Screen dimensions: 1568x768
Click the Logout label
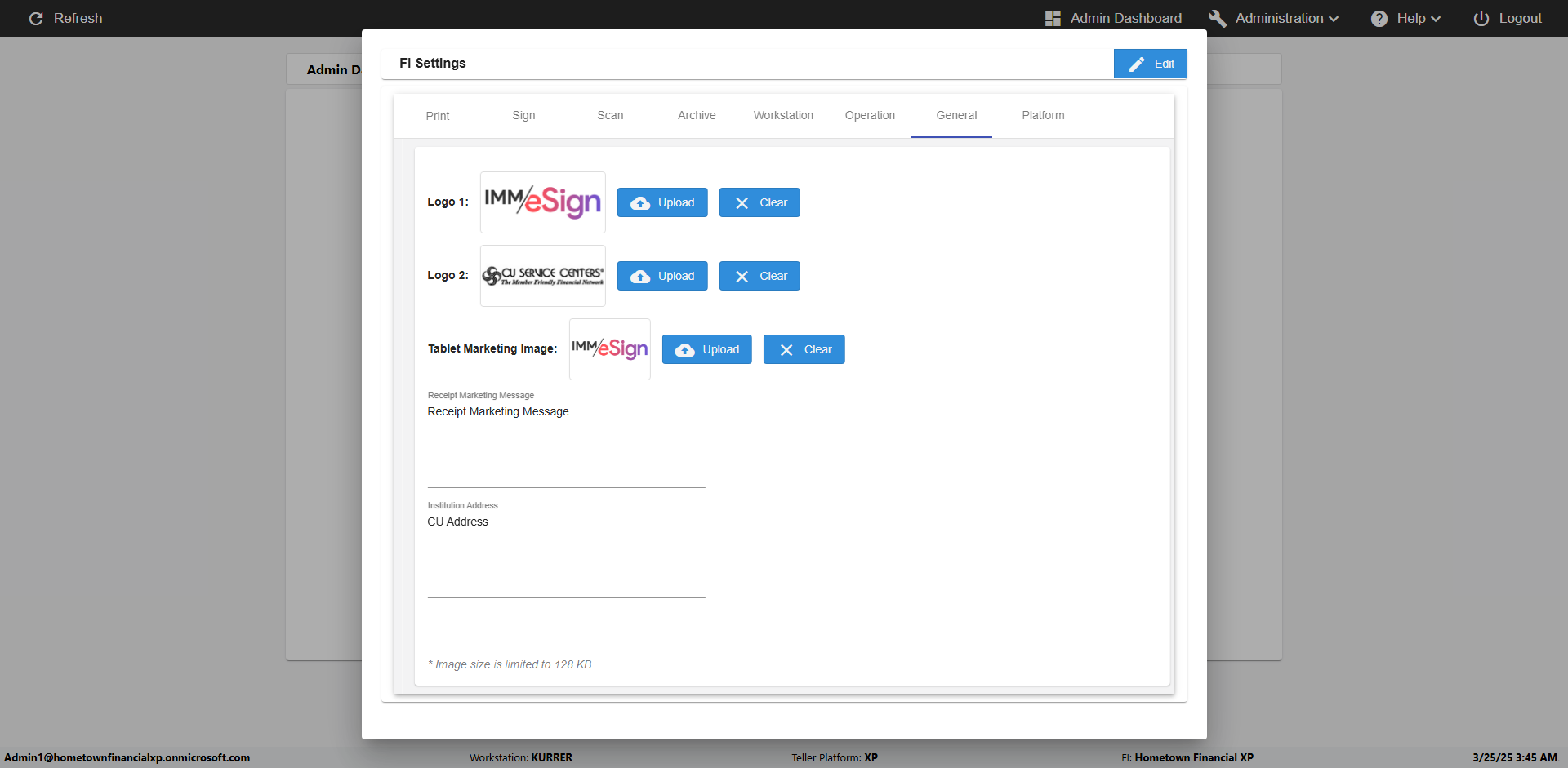pyautogui.click(x=1521, y=18)
